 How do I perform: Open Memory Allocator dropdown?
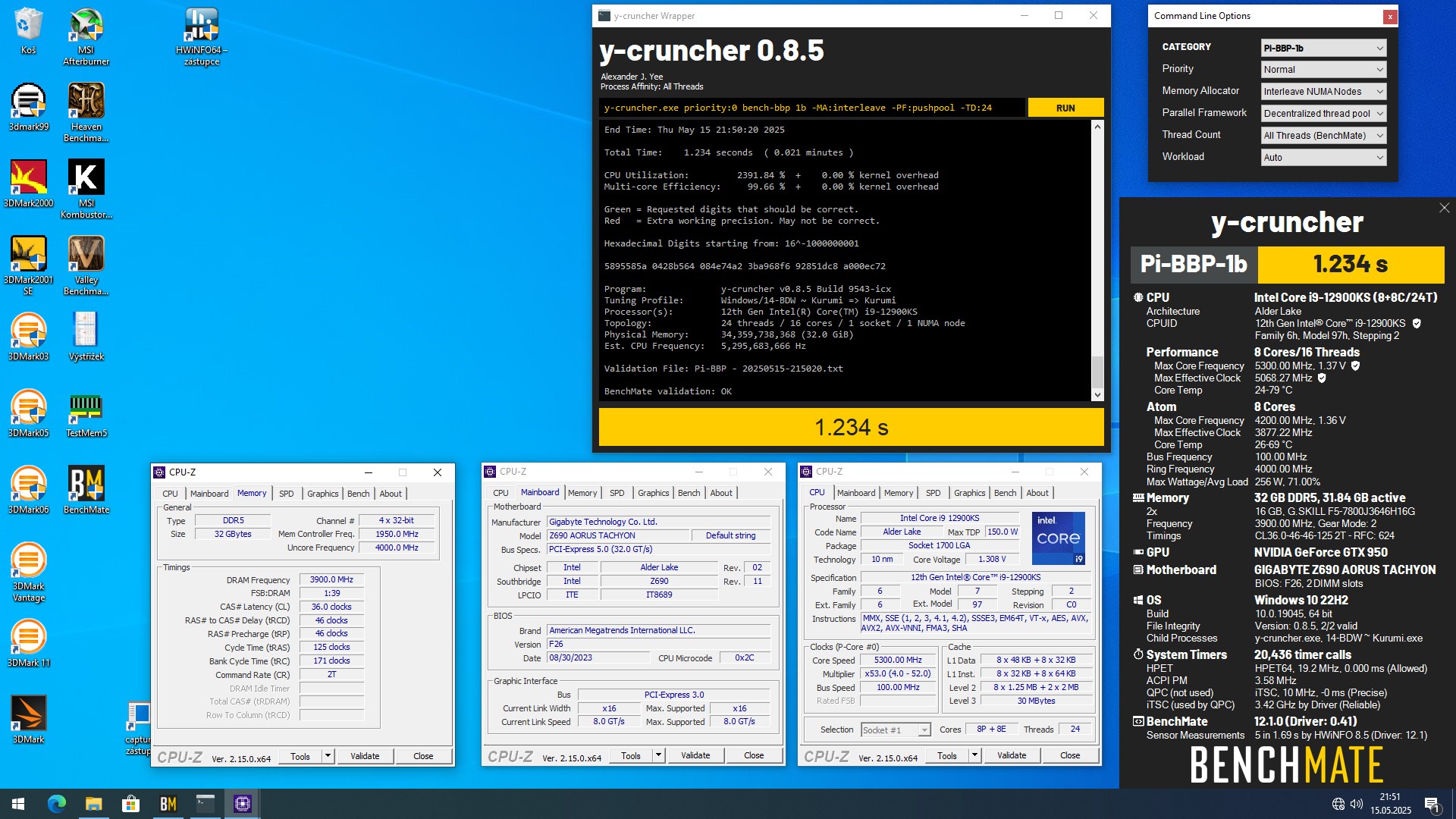click(1323, 92)
